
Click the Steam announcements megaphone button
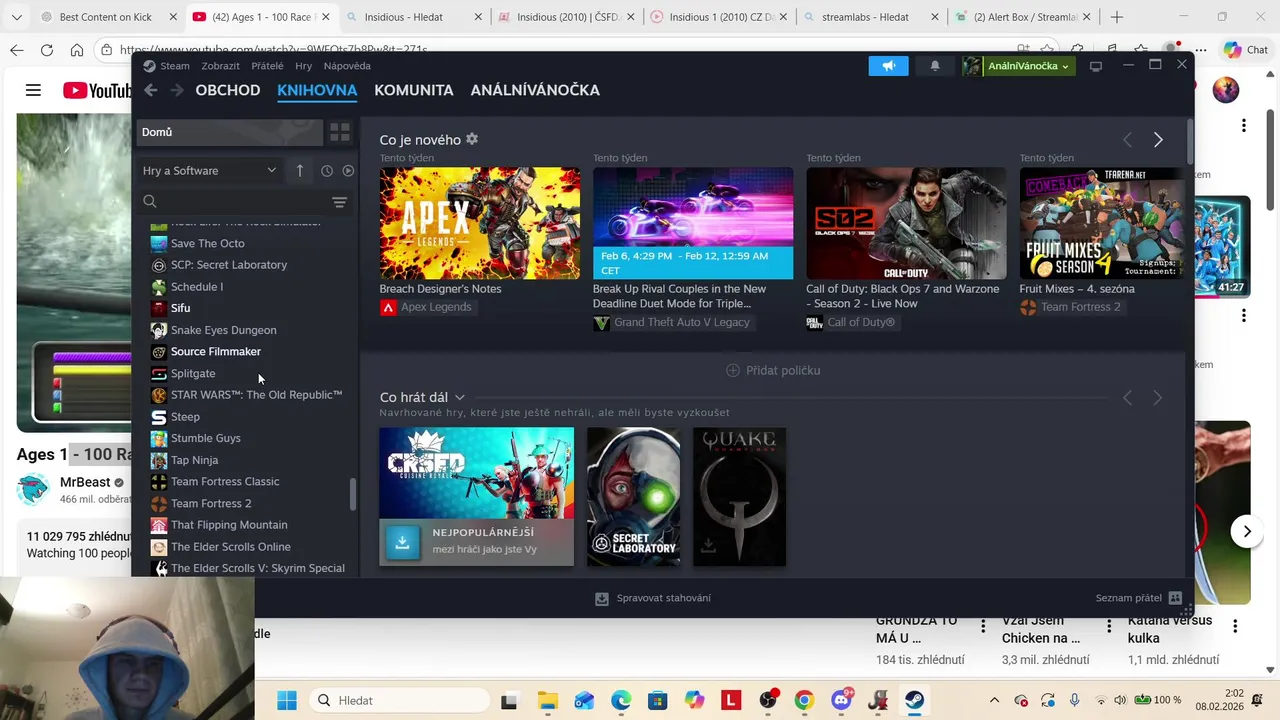888,66
